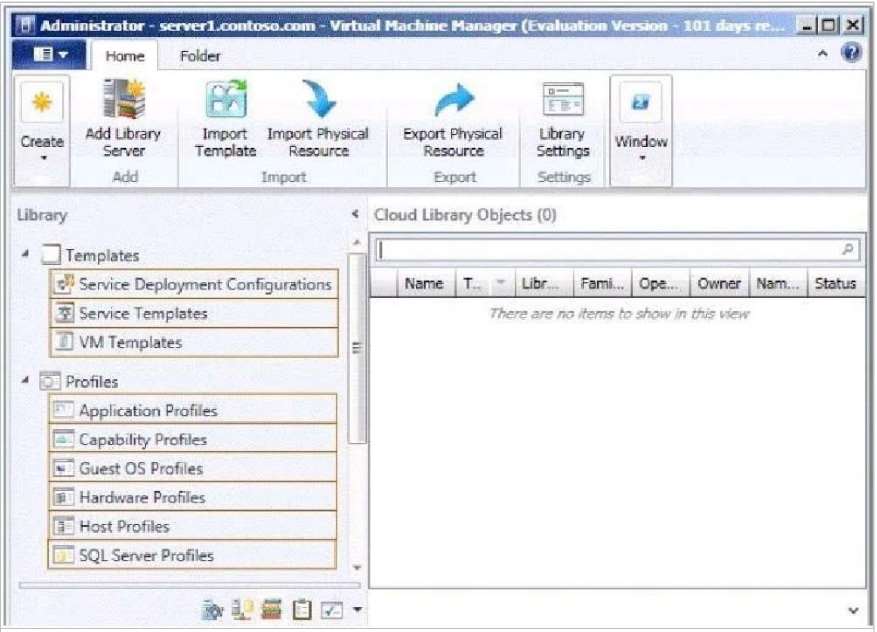Screen dimensions: 877x632
Task: Minimize the ribbon with the up chevron
Action: [x=822, y=54]
